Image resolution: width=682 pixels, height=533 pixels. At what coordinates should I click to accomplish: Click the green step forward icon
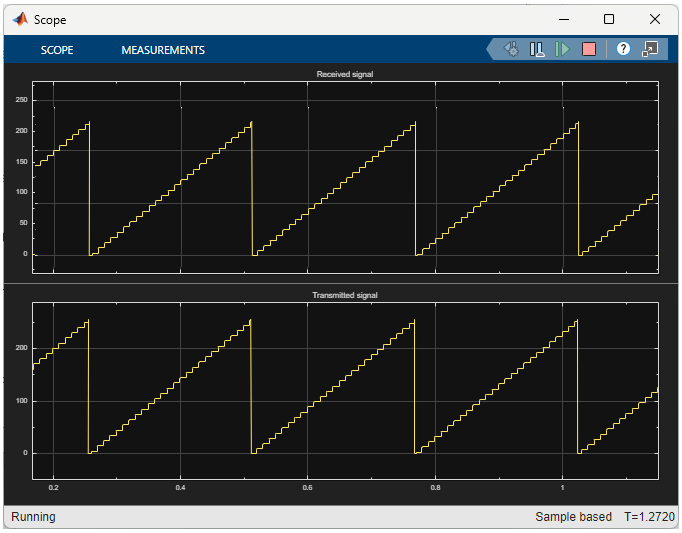point(562,49)
